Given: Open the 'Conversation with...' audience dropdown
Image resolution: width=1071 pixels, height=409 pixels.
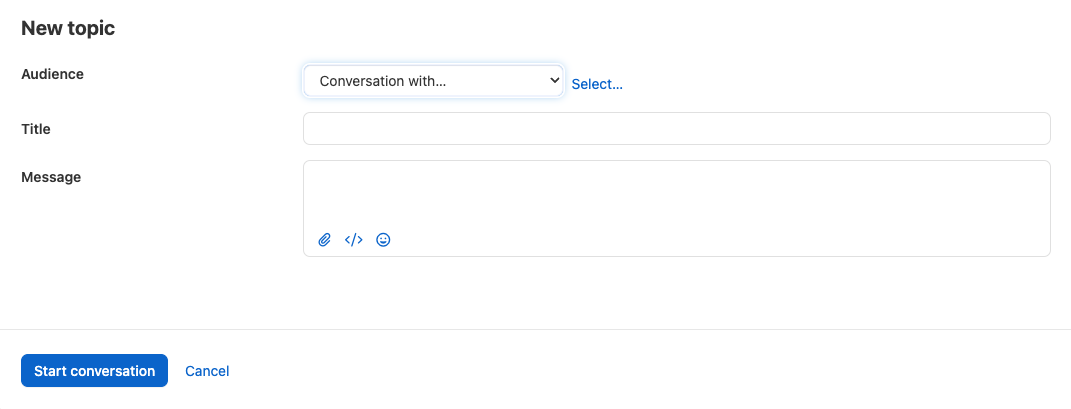Looking at the screenshot, I should (x=434, y=81).
